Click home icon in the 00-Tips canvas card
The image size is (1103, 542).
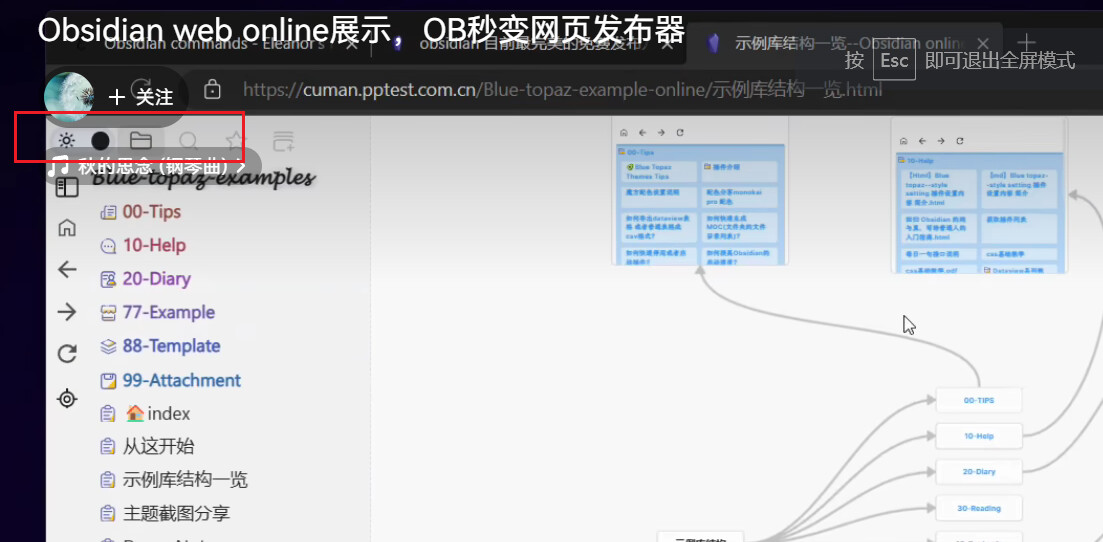click(x=624, y=132)
